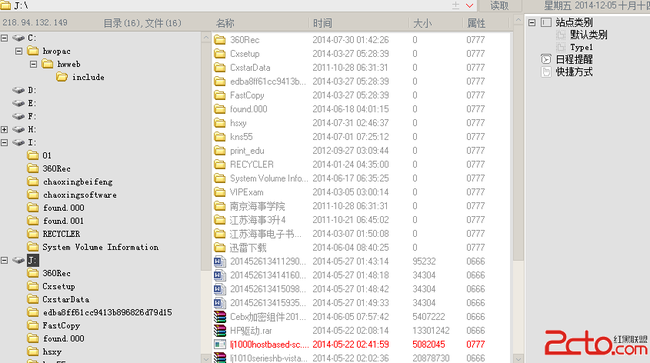Select hsxy folder in left tree

(x=52, y=352)
